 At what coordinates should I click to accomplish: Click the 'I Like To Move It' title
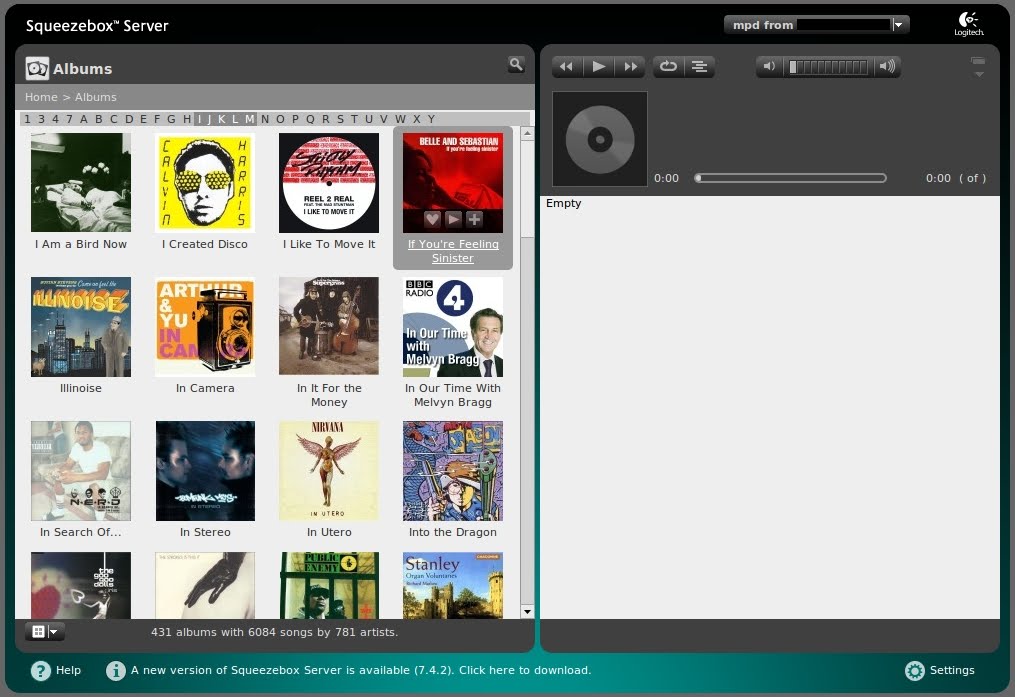[x=329, y=244]
